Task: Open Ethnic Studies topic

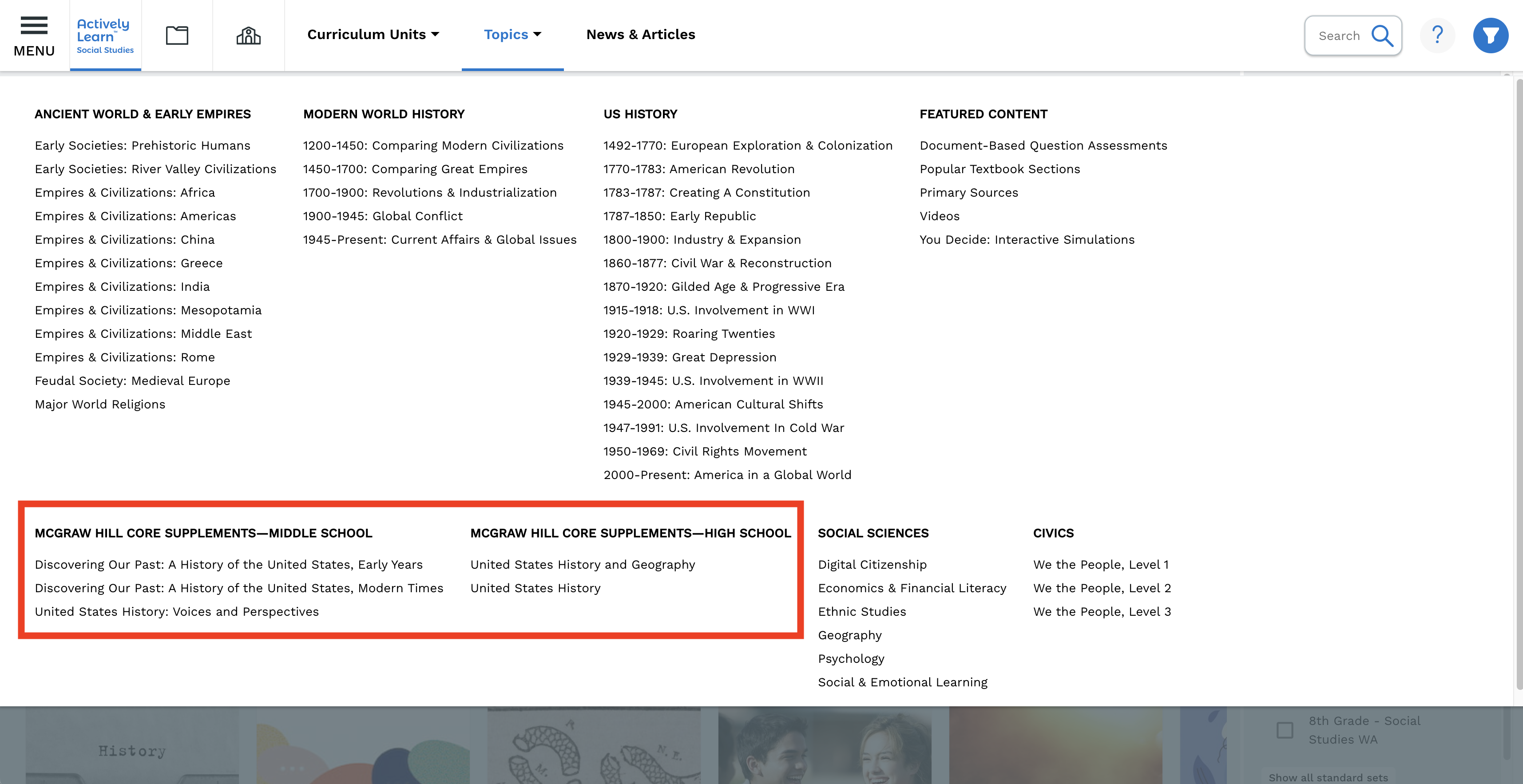Action: pos(862,612)
